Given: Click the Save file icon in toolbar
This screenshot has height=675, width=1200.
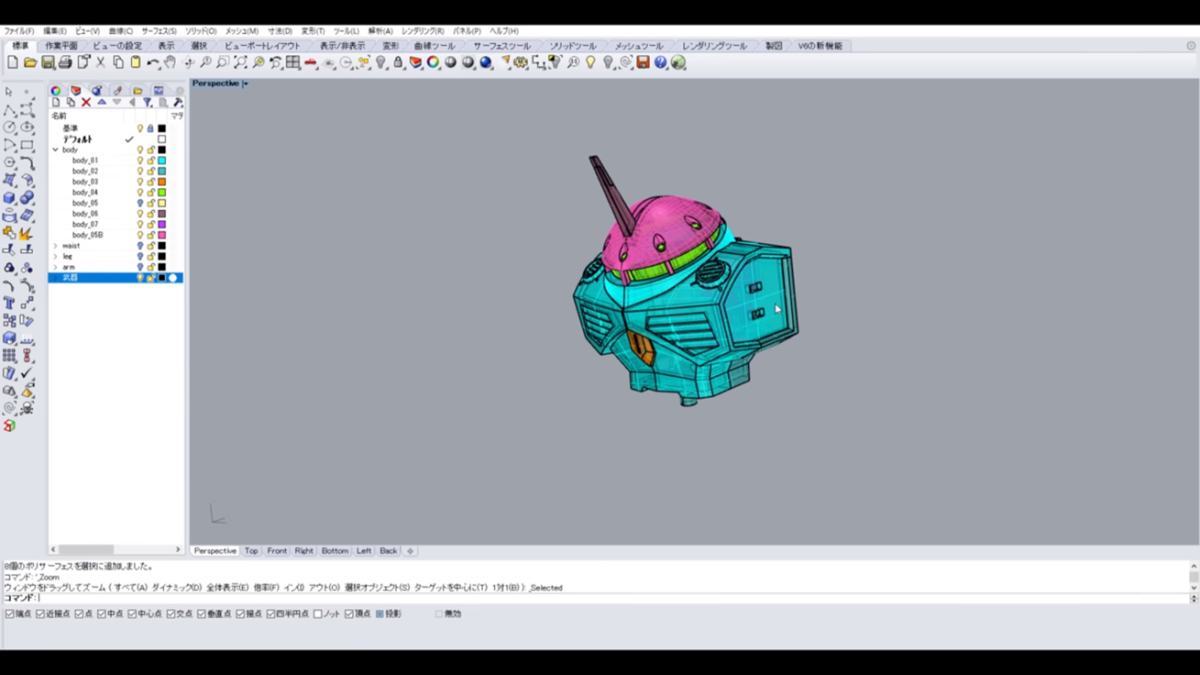Looking at the screenshot, I should point(48,63).
